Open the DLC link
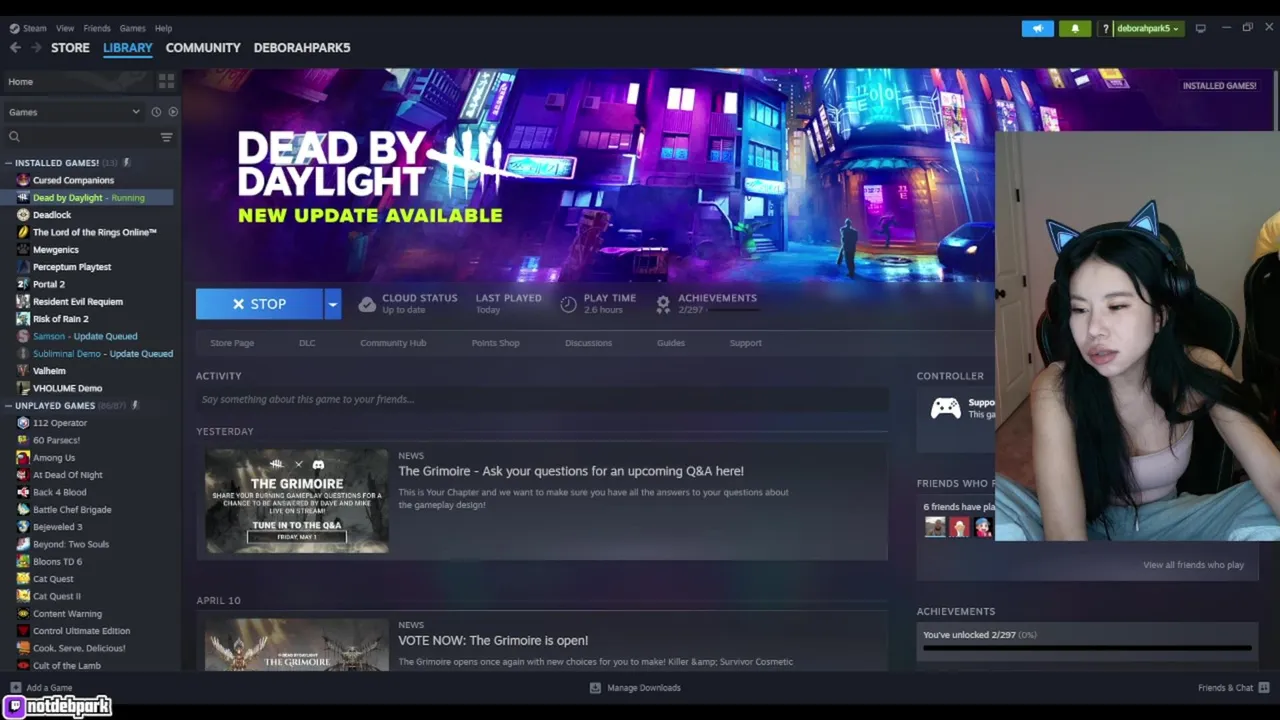Screen dimensions: 1280x720 pyautogui.click(x=307, y=343)
